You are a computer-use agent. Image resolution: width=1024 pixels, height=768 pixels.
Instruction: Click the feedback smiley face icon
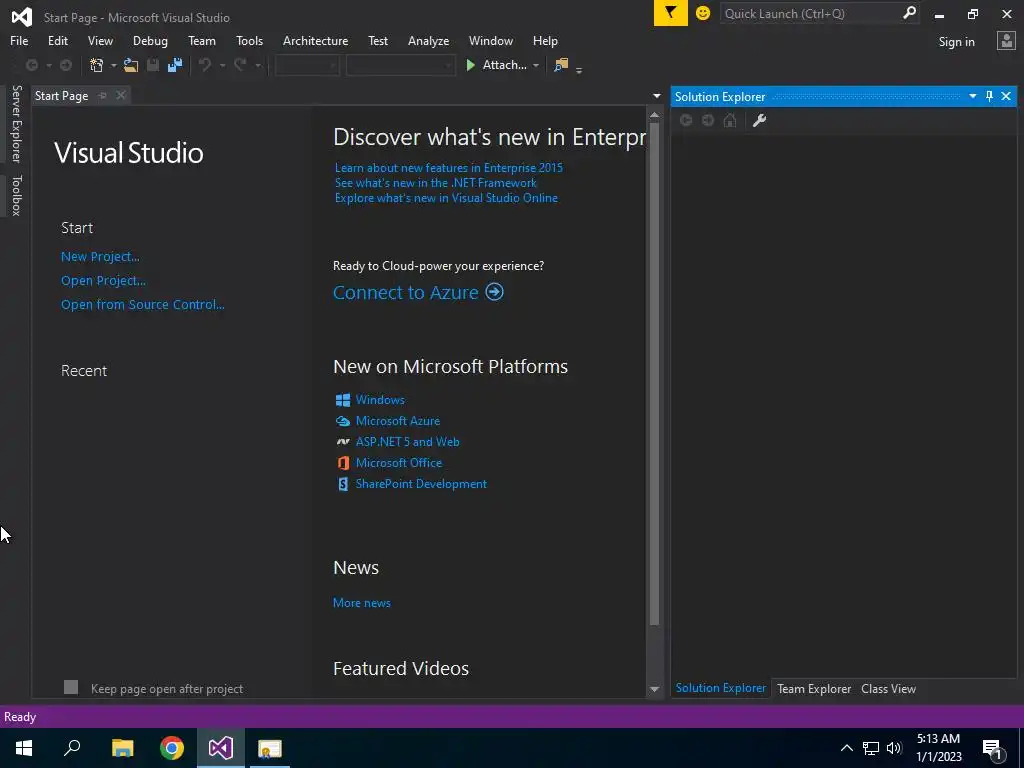pos(703,13)
